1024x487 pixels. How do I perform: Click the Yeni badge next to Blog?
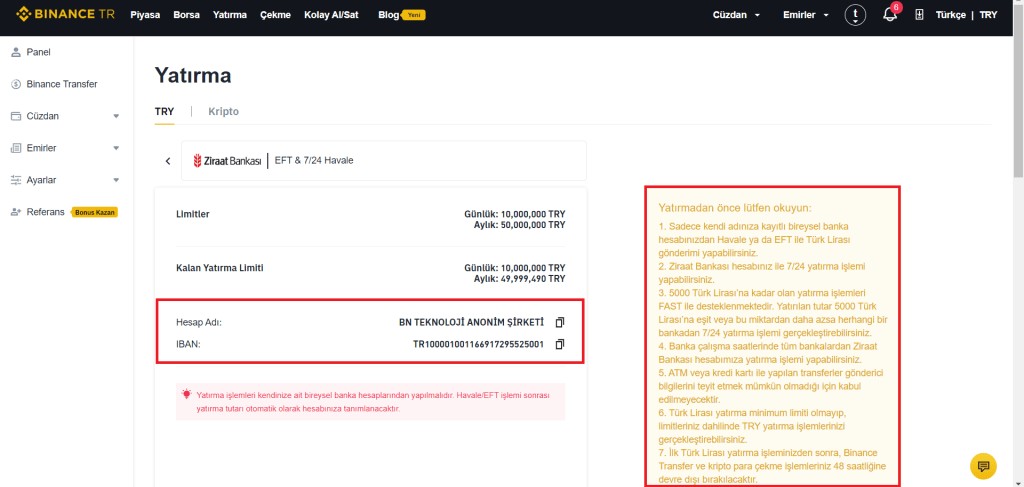point(413,14)
